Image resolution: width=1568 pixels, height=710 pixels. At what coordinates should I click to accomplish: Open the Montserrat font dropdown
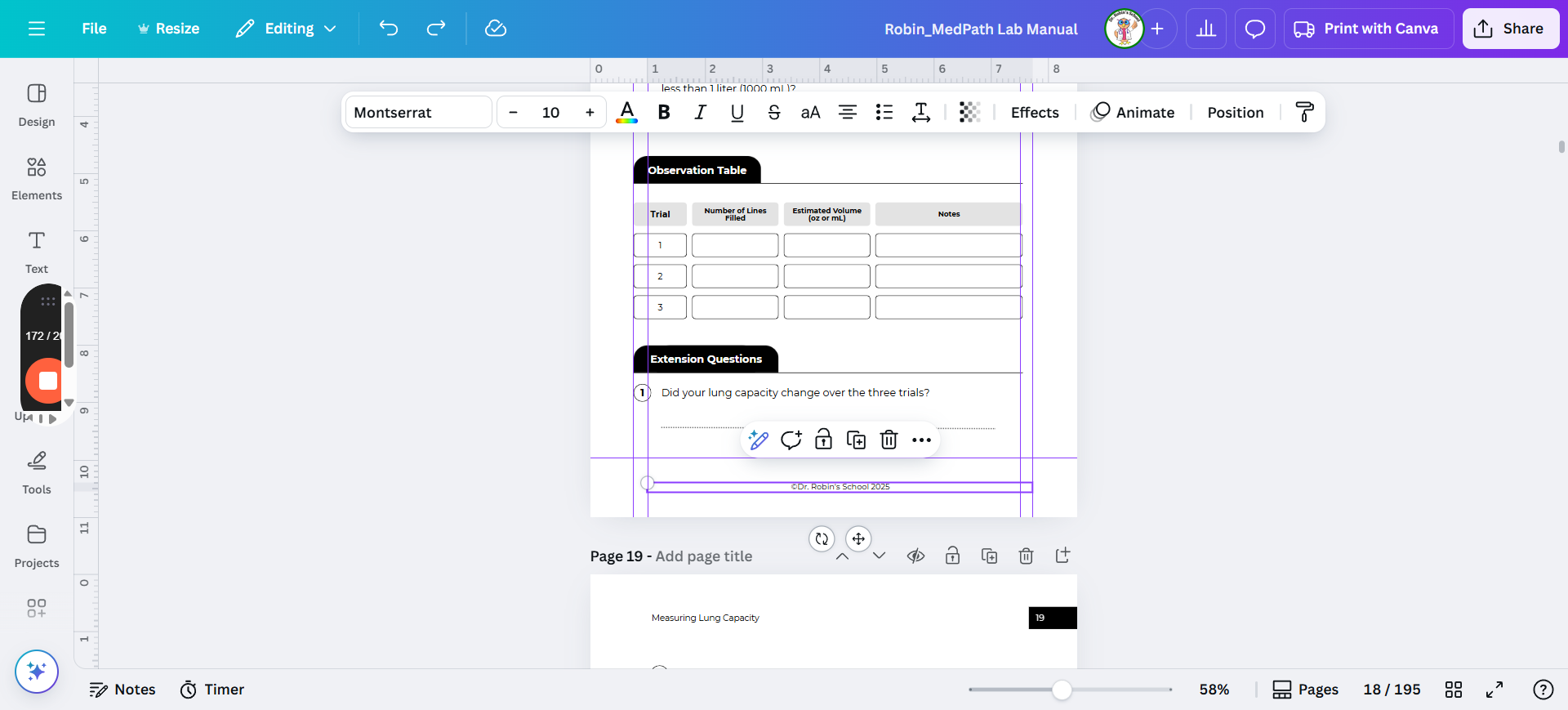click(418, 112)
